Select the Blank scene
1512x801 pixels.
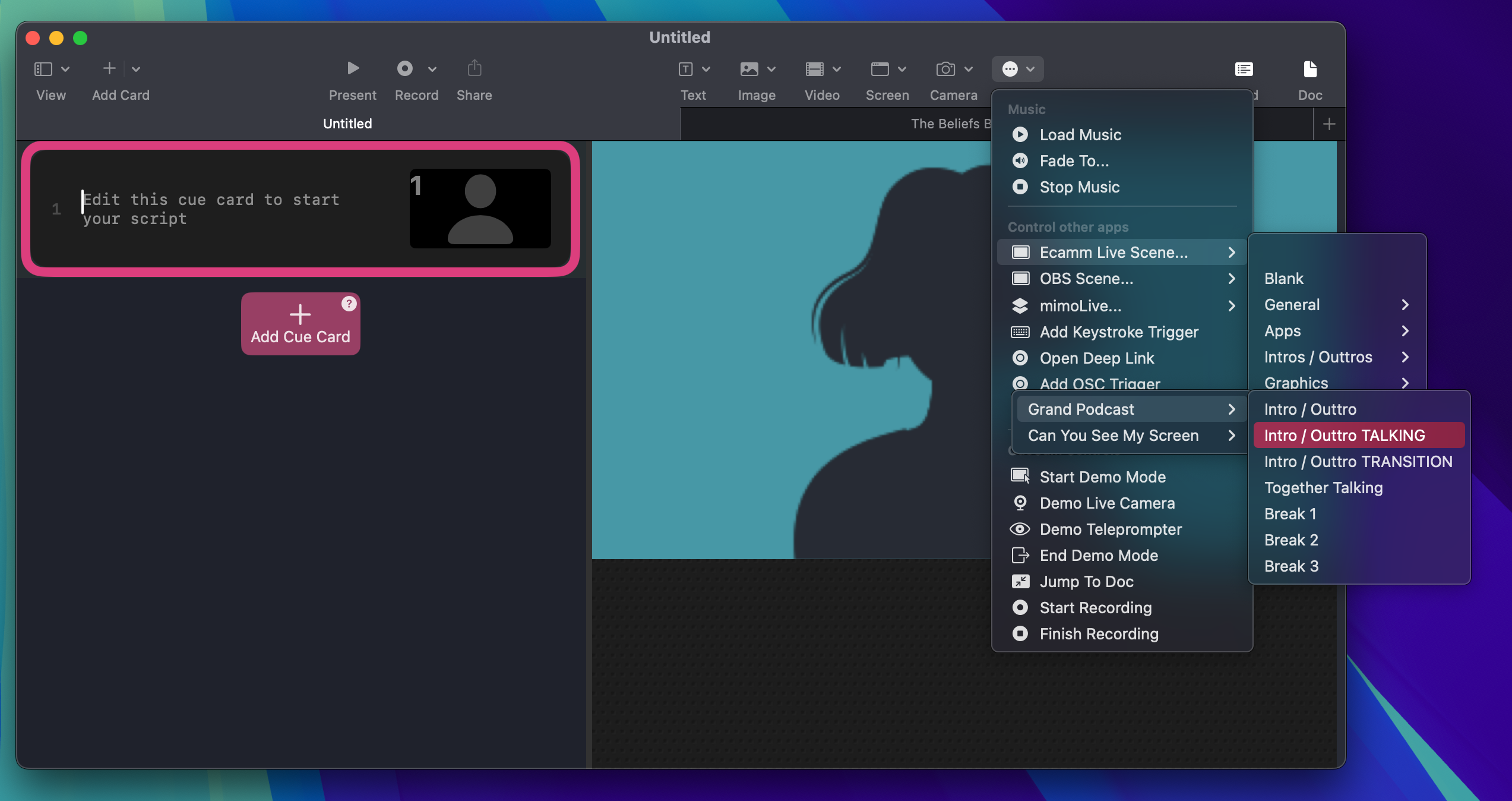(1337, 279)
